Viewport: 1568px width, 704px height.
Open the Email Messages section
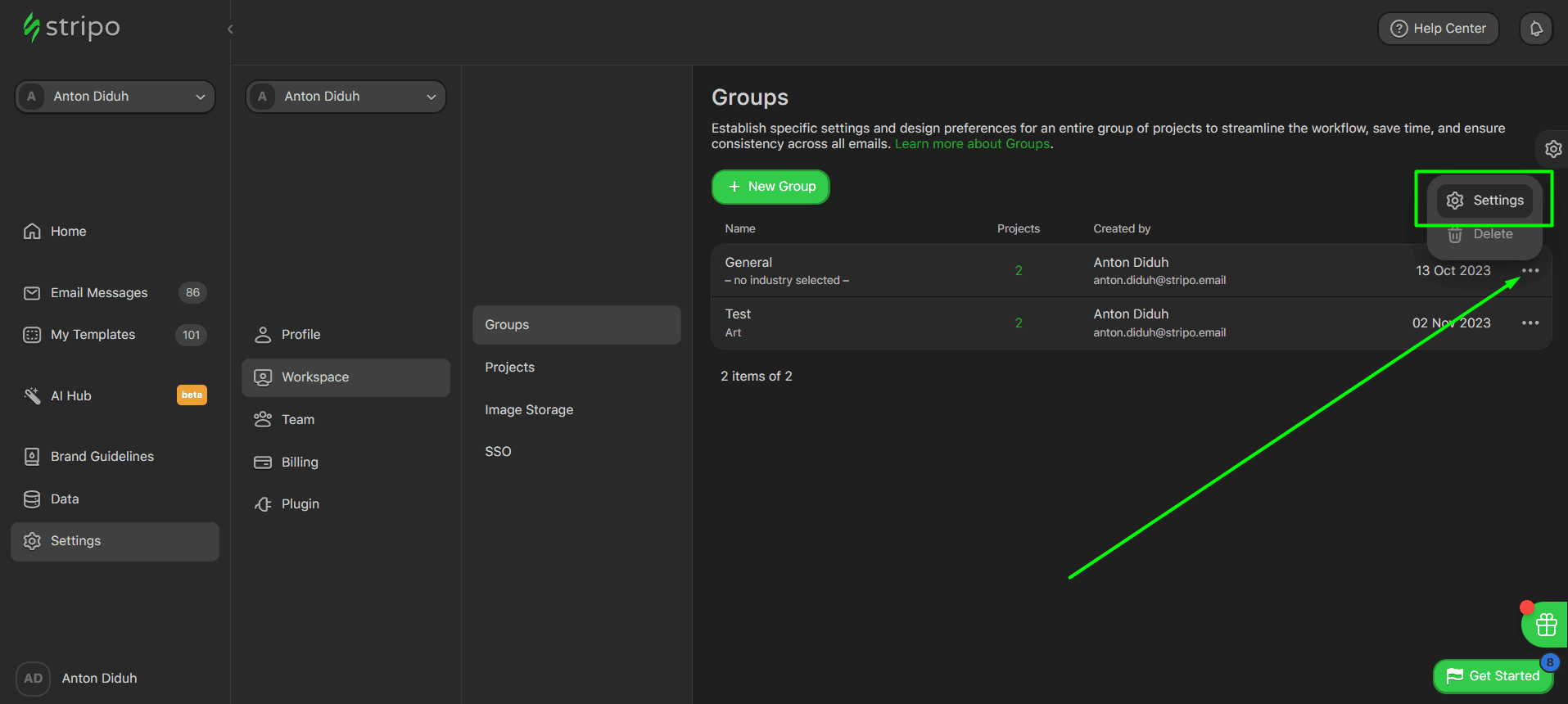click(x=99, y=293)
